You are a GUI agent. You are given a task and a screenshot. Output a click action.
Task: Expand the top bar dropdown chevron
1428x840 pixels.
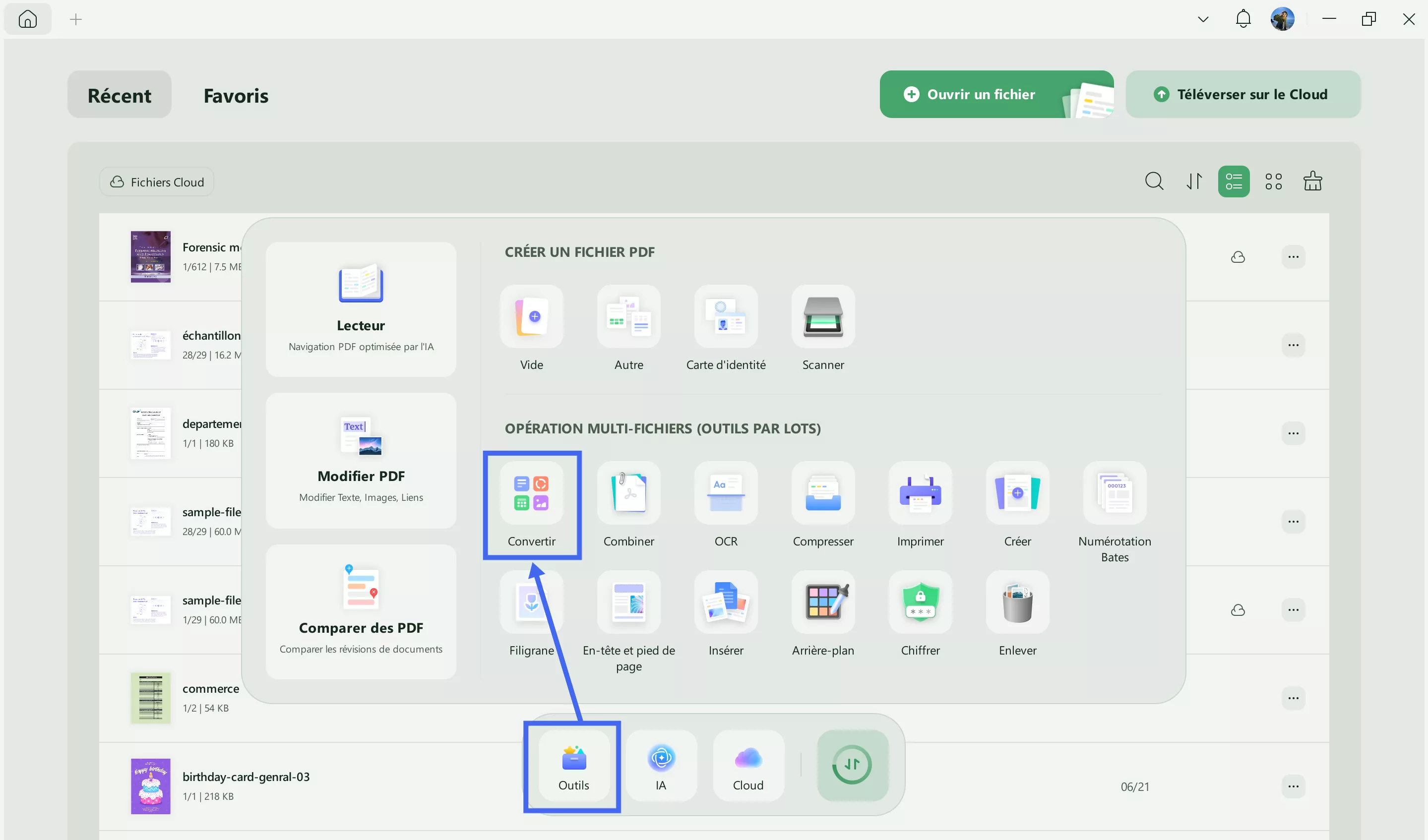tap(1202, 19)
